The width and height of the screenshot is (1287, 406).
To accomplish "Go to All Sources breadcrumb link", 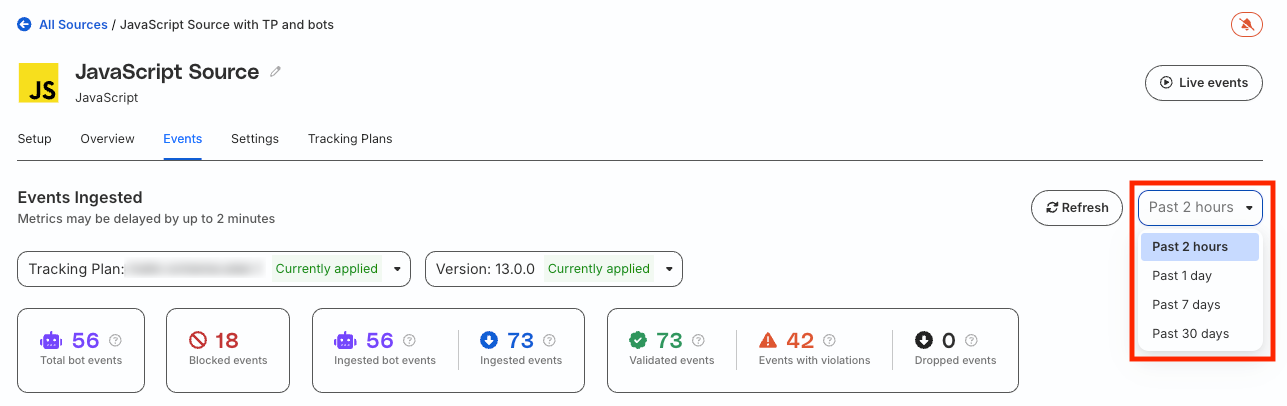I will pyautogui.click(x=73, y=24).
